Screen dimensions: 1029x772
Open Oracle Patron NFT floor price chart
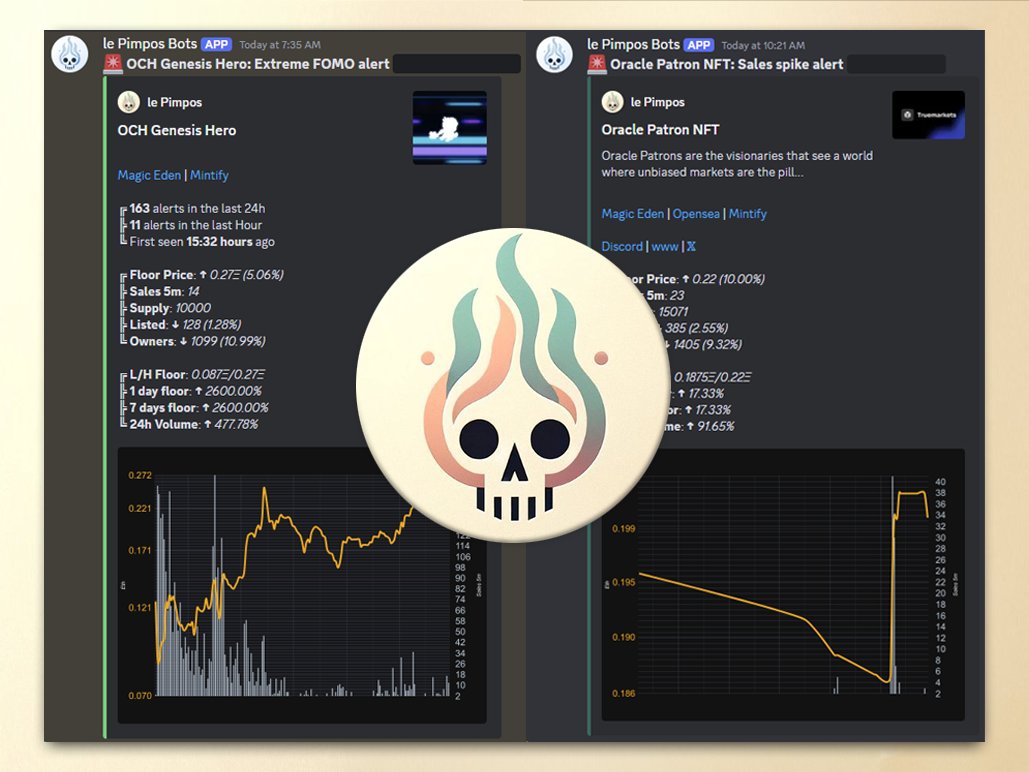point(783,585)
